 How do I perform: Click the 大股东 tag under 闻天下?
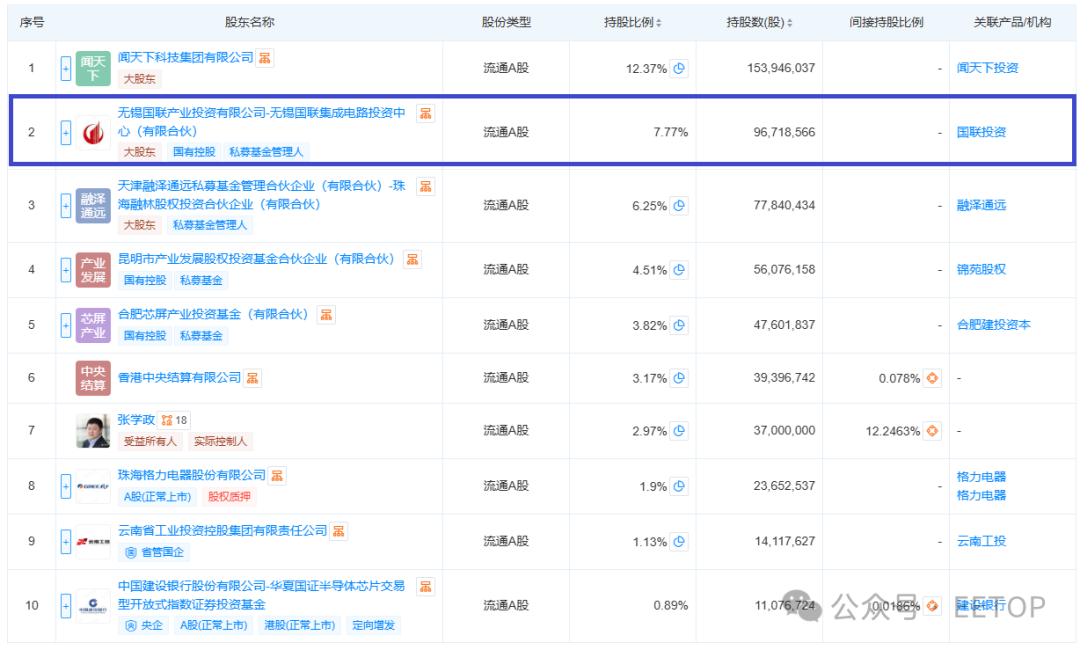(x=139, y=78)
